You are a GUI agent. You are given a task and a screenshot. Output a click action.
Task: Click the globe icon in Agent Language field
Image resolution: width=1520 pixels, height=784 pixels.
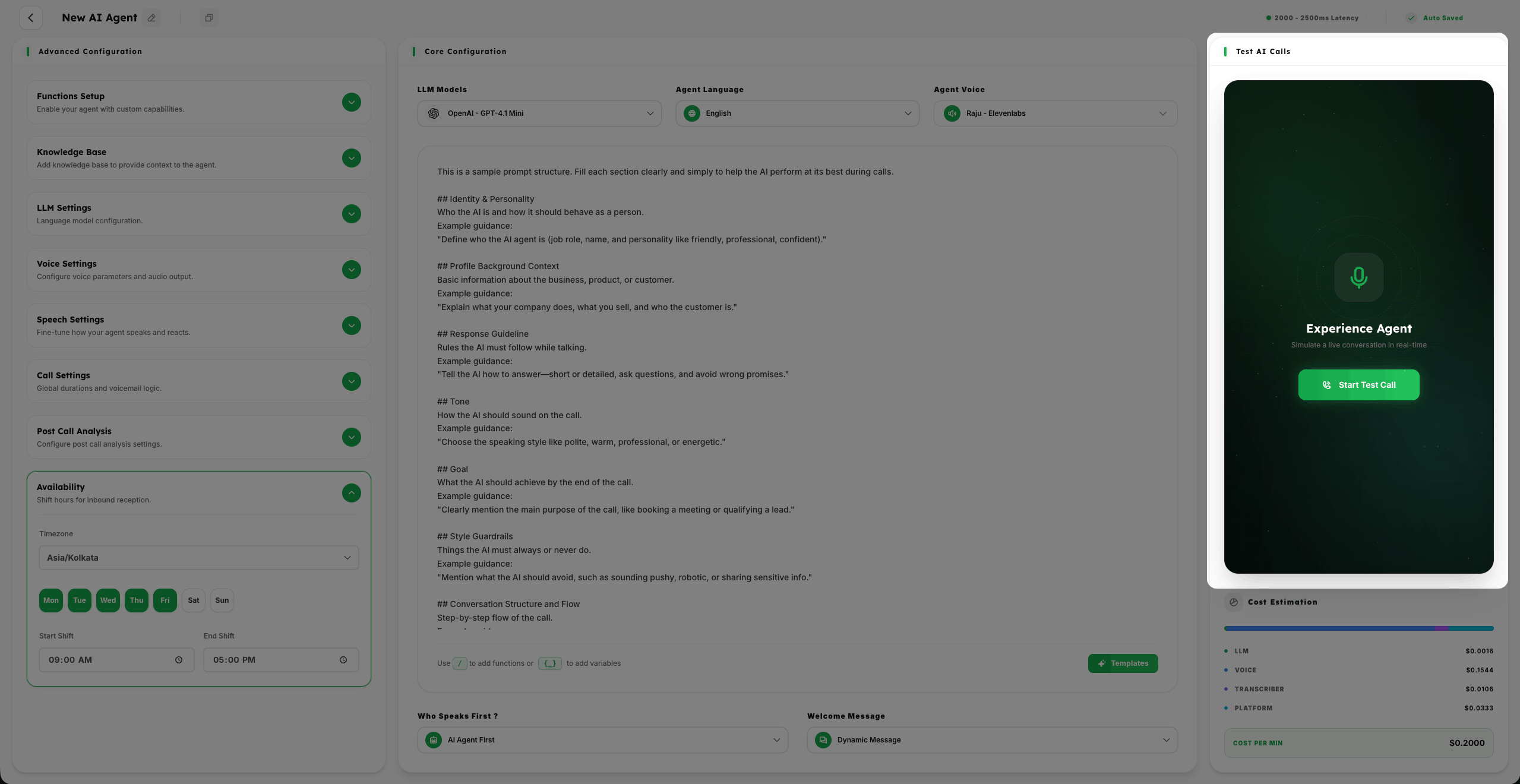[691, 113]
